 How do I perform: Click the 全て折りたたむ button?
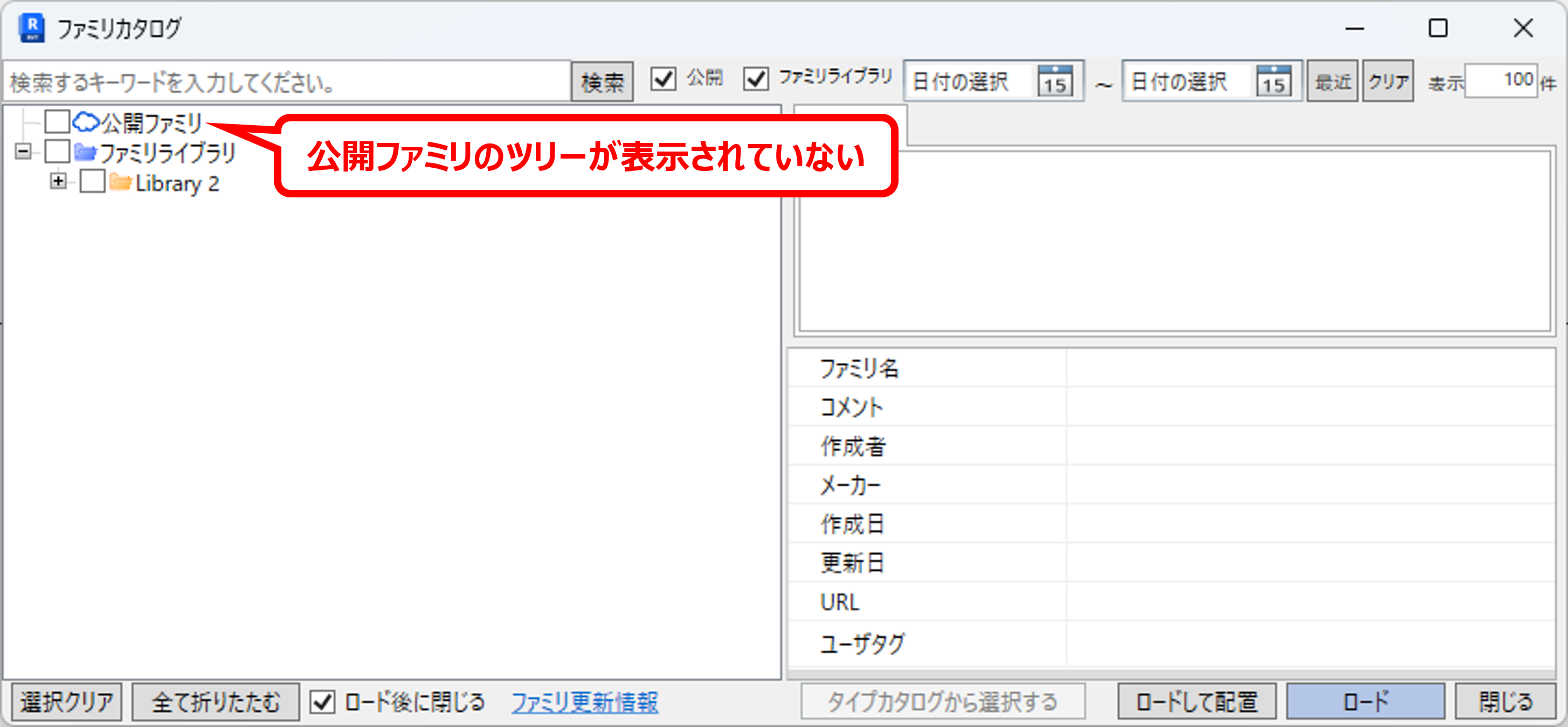216,702
